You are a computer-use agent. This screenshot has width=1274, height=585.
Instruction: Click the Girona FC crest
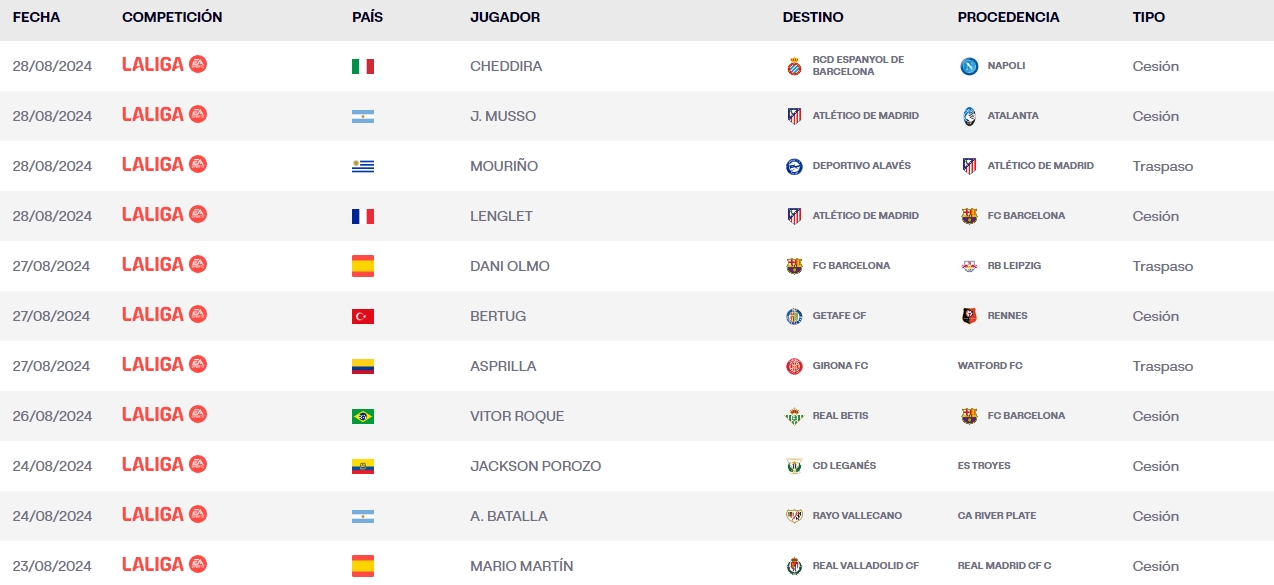[x=794, y=366]
